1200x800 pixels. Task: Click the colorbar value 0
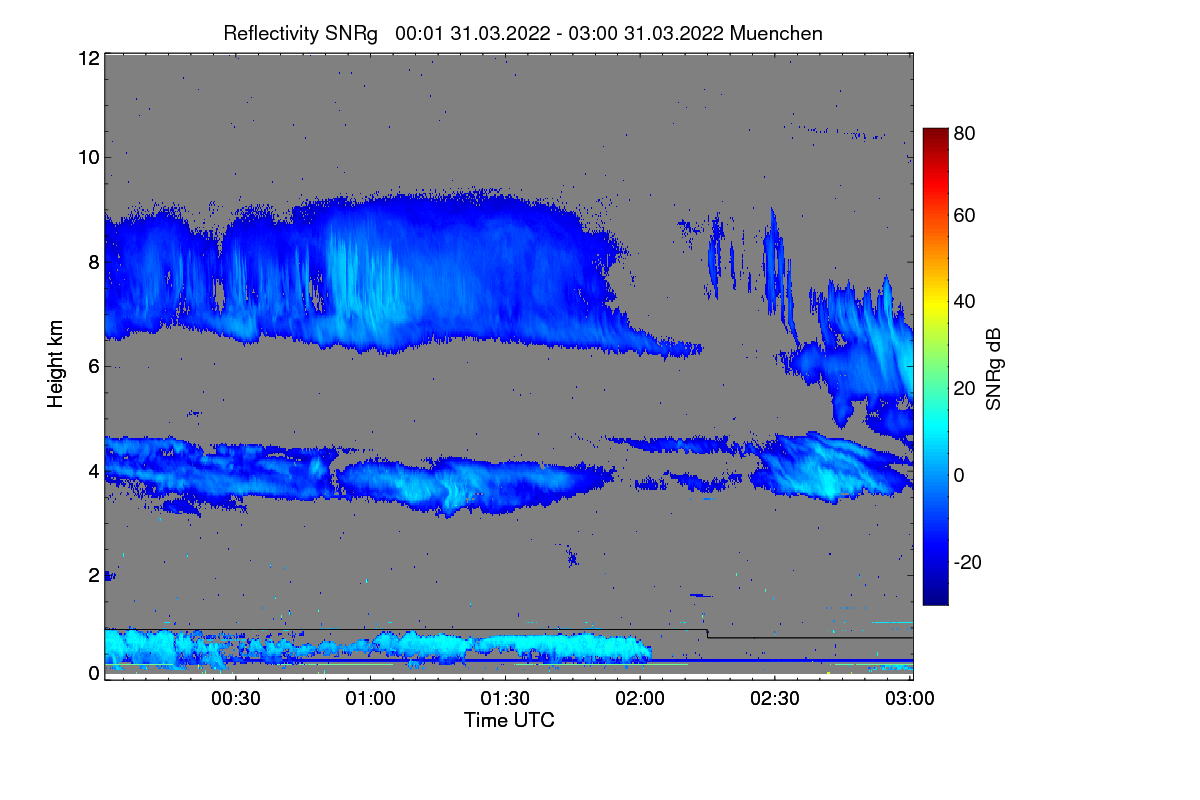(959, 475)
